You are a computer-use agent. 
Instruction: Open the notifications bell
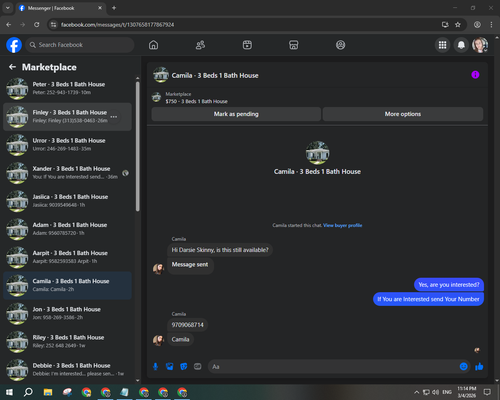tap(461, 45)
